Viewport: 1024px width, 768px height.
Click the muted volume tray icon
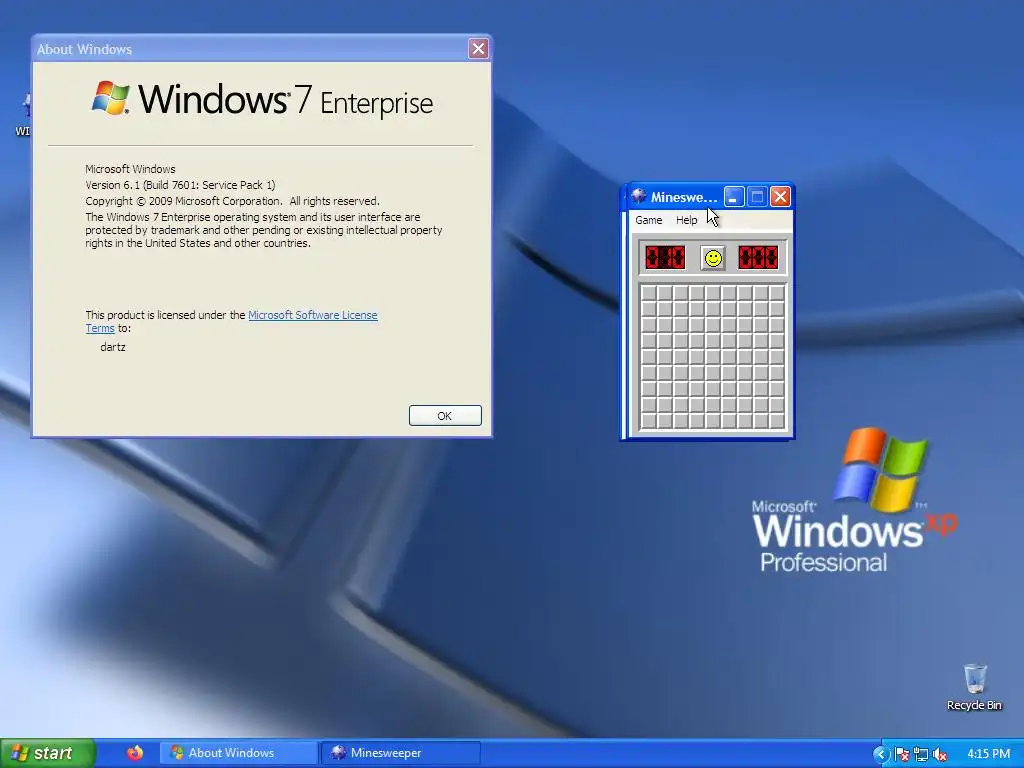(x=941, y=754)
